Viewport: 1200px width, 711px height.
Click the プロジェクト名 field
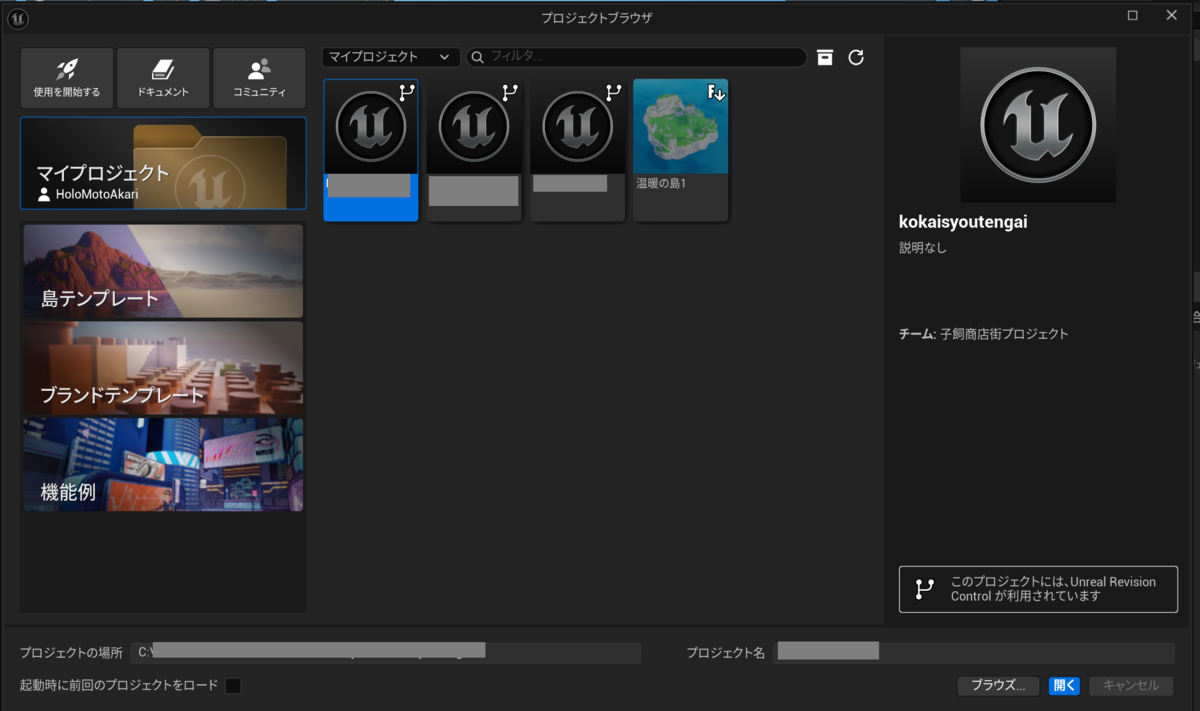[973, 652]
